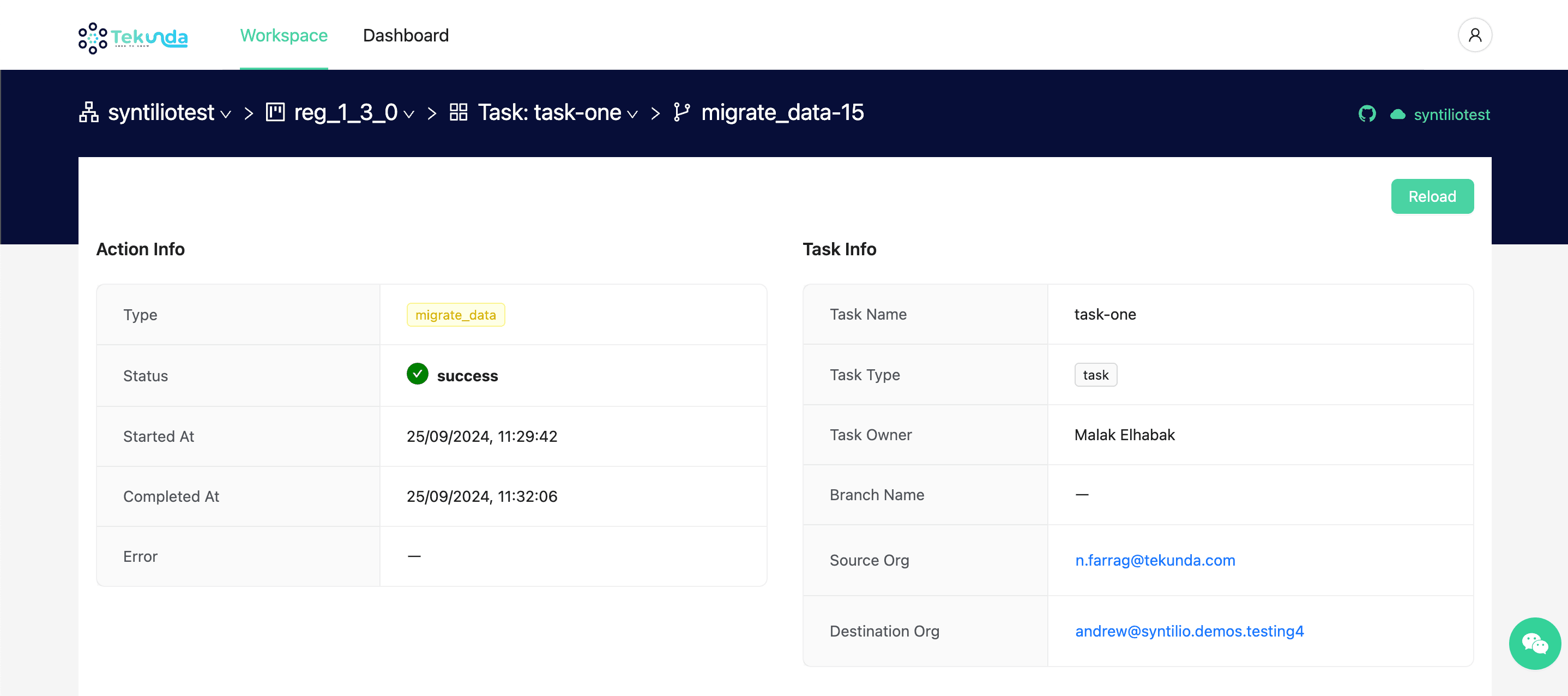
Task: Click the organization hierarchy icon before syntiliotest
Action: coord(88,113)
